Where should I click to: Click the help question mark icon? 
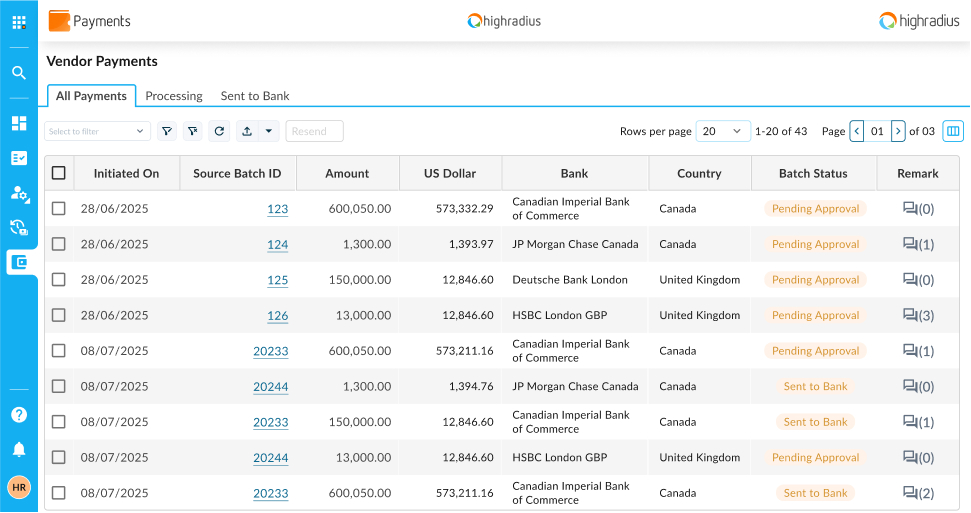(19, 415)
